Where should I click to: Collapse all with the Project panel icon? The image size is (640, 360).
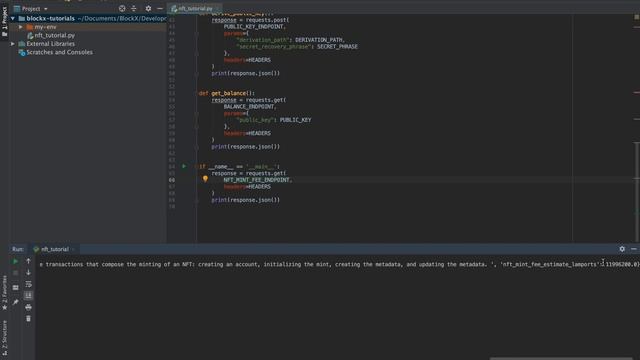tap(133, 9)
